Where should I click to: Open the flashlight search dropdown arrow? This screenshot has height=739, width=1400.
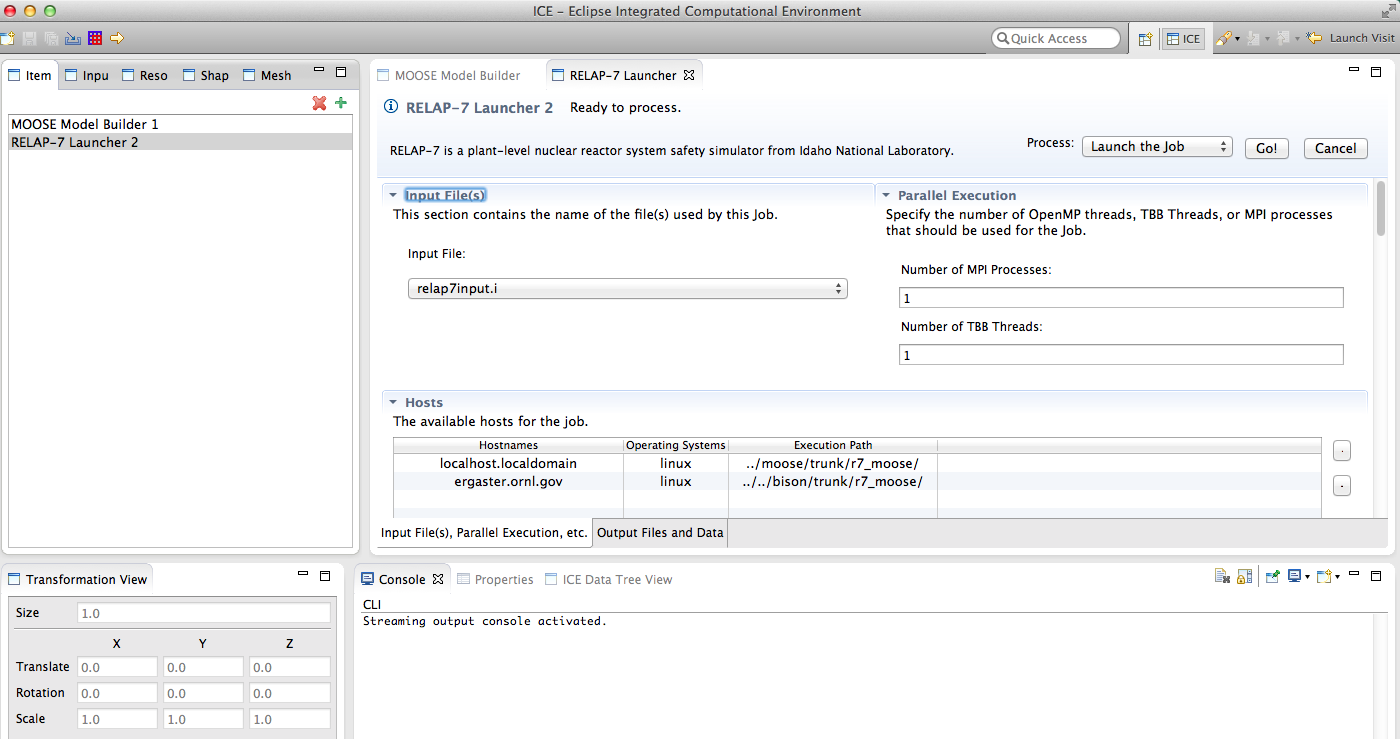pos(1237,39)
